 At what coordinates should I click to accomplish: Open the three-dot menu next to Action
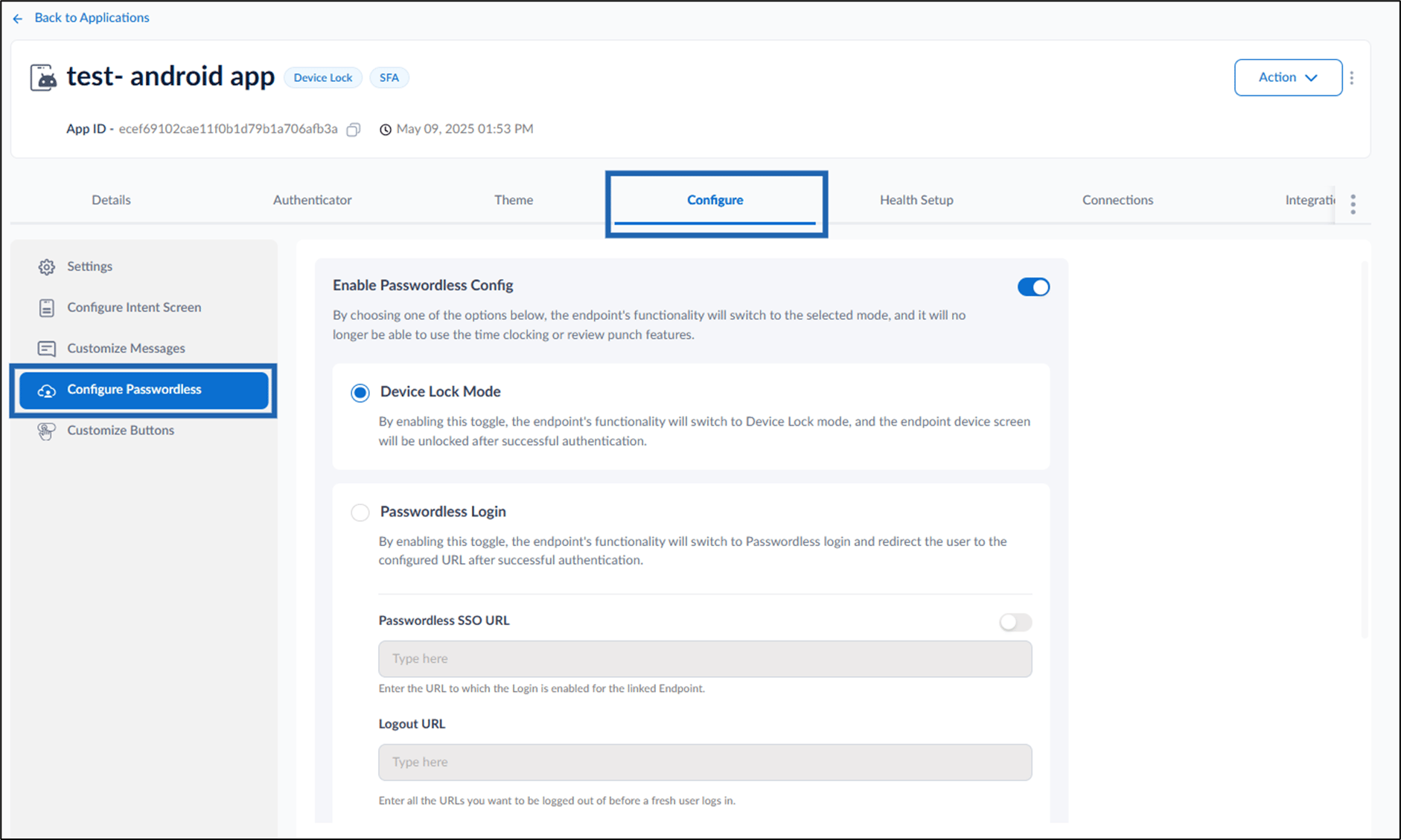tap(1352, 77)
